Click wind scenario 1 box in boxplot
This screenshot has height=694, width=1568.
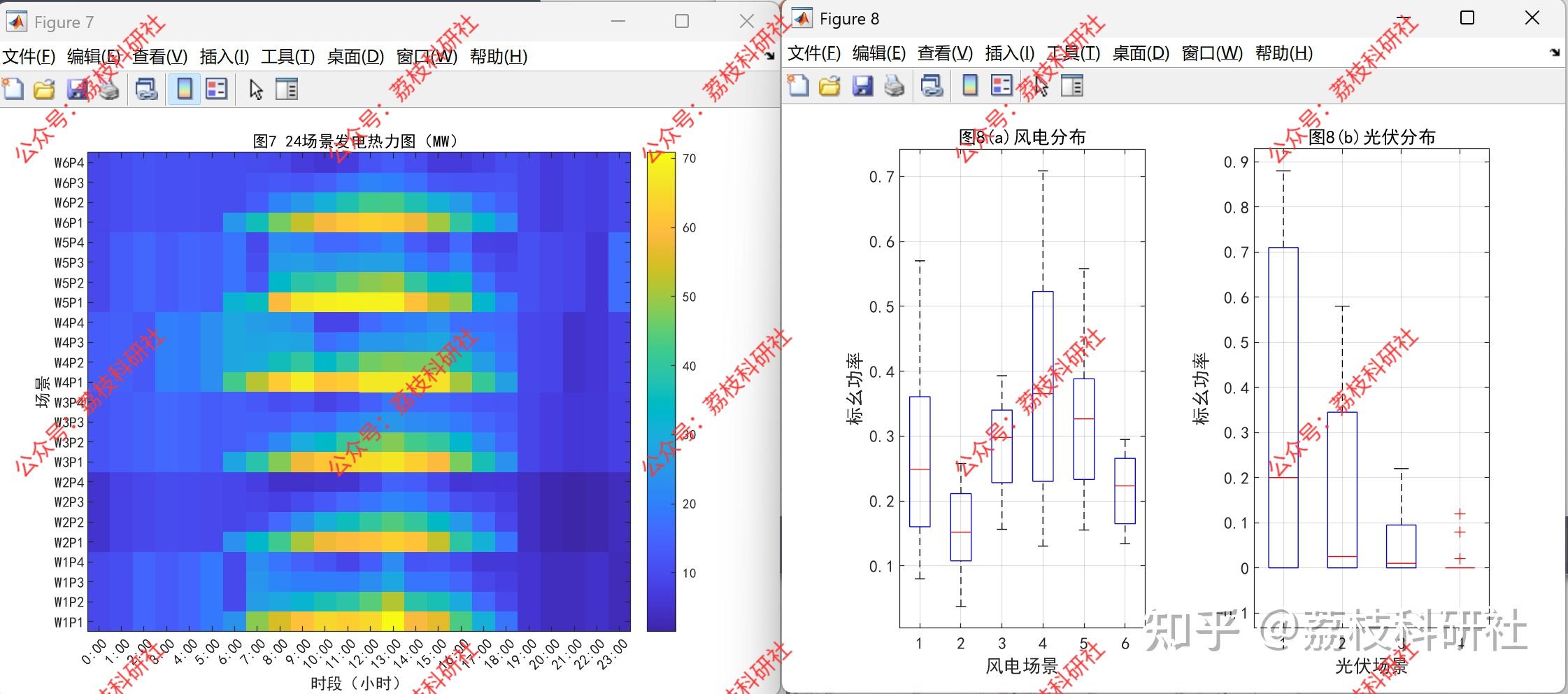(920, 462)
